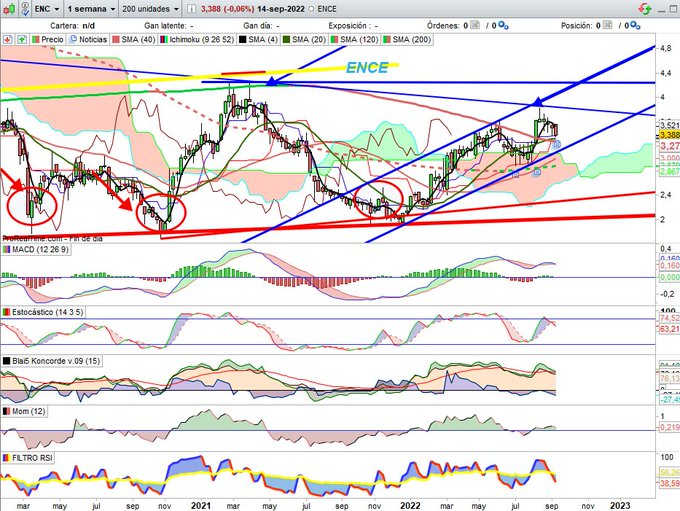
Task: Click the yellow 3,388 current price tag
Action: pos(669,135)
